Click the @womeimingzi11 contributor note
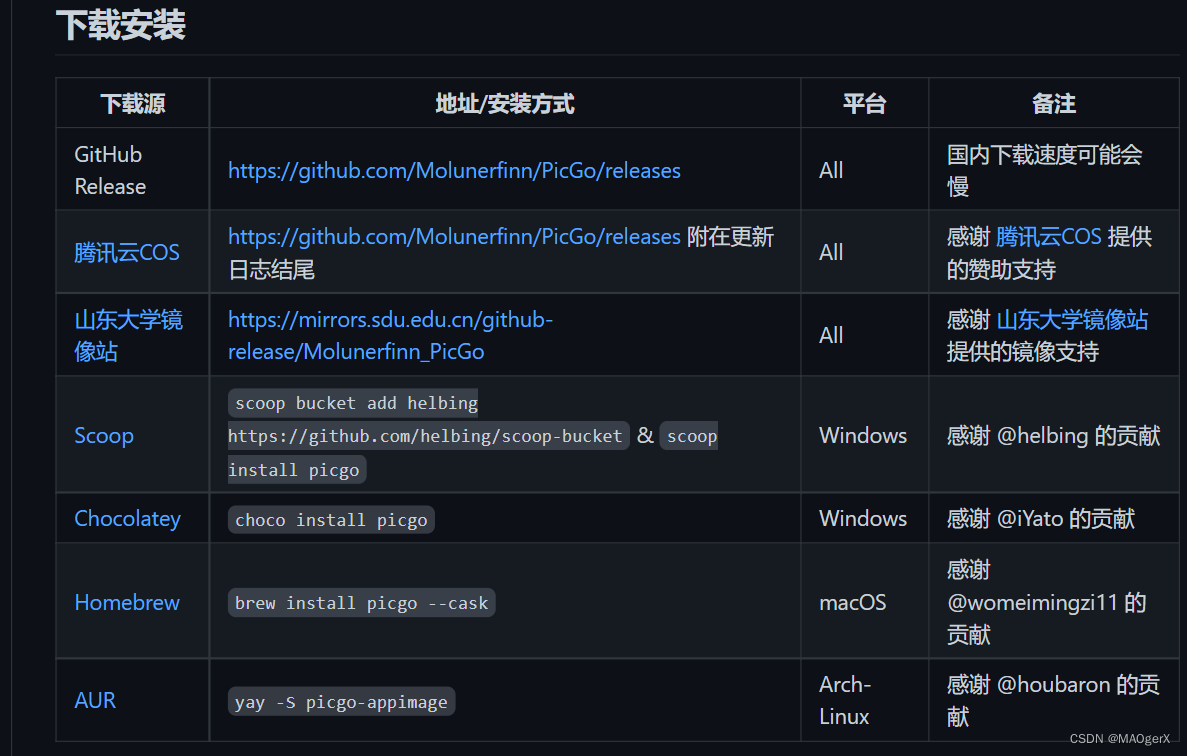Image resolution: width=1187 pixels, height=756 pixels. 1046,602
